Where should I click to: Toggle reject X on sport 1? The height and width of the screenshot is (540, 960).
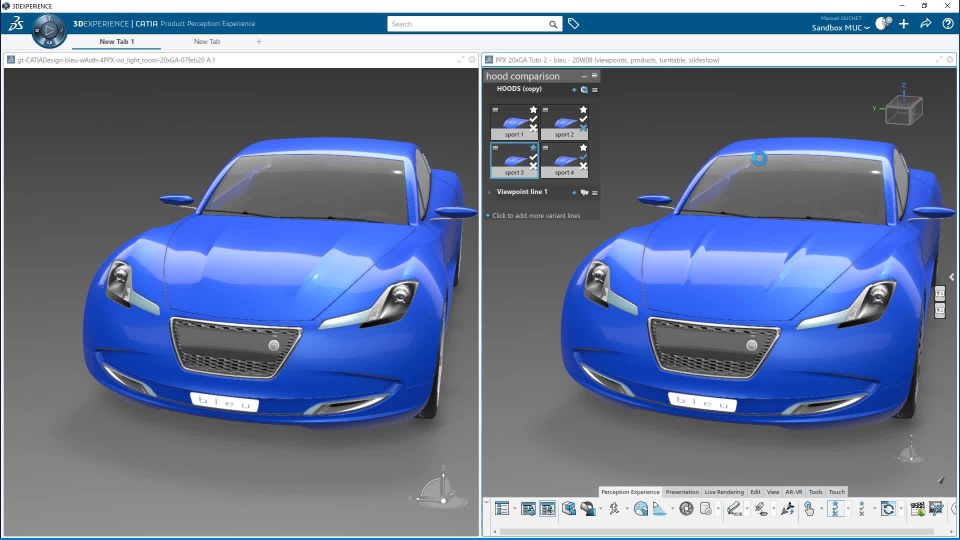[533, 129]
